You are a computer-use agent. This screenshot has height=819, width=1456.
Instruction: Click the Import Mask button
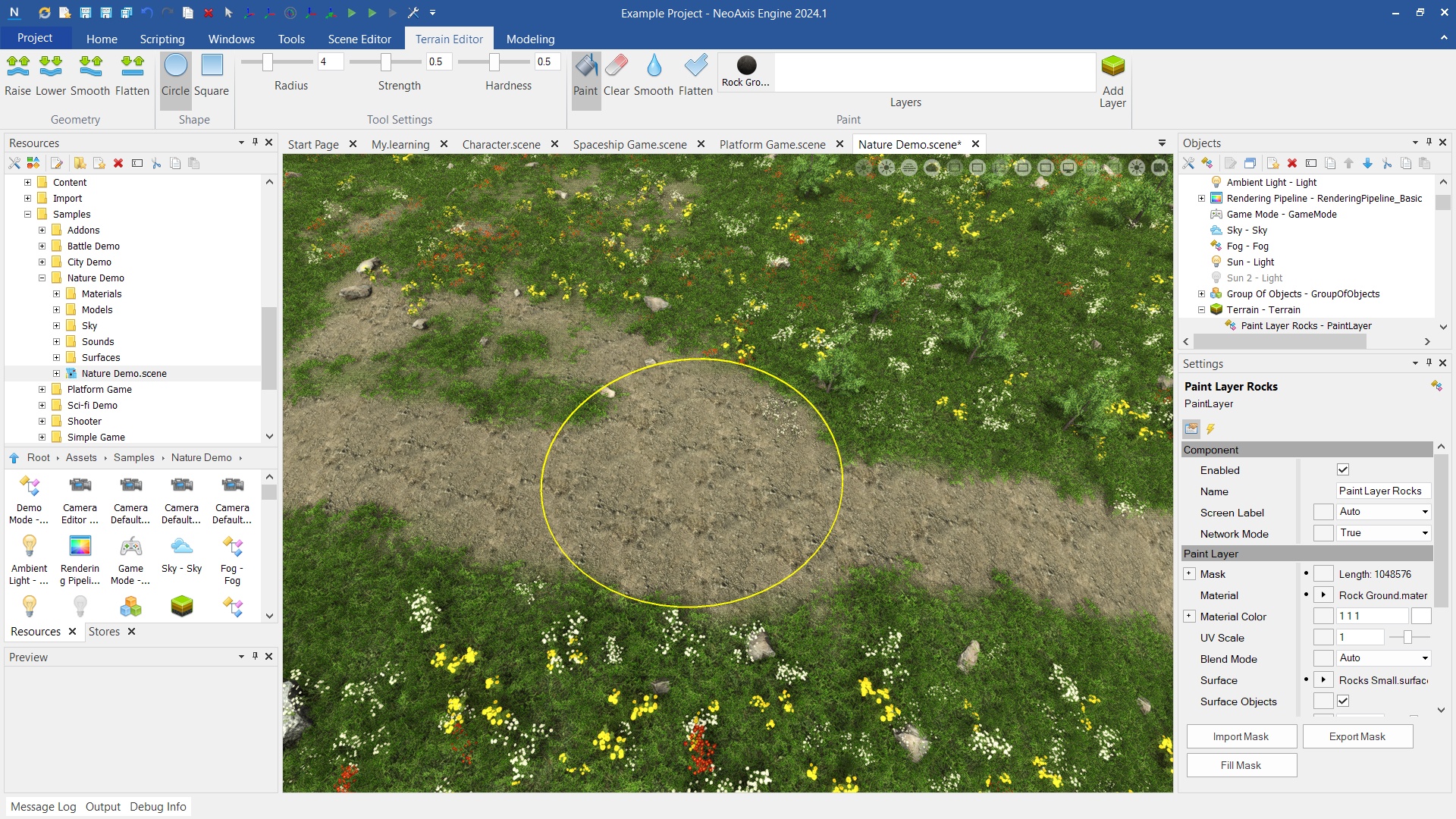point(1241,736)
